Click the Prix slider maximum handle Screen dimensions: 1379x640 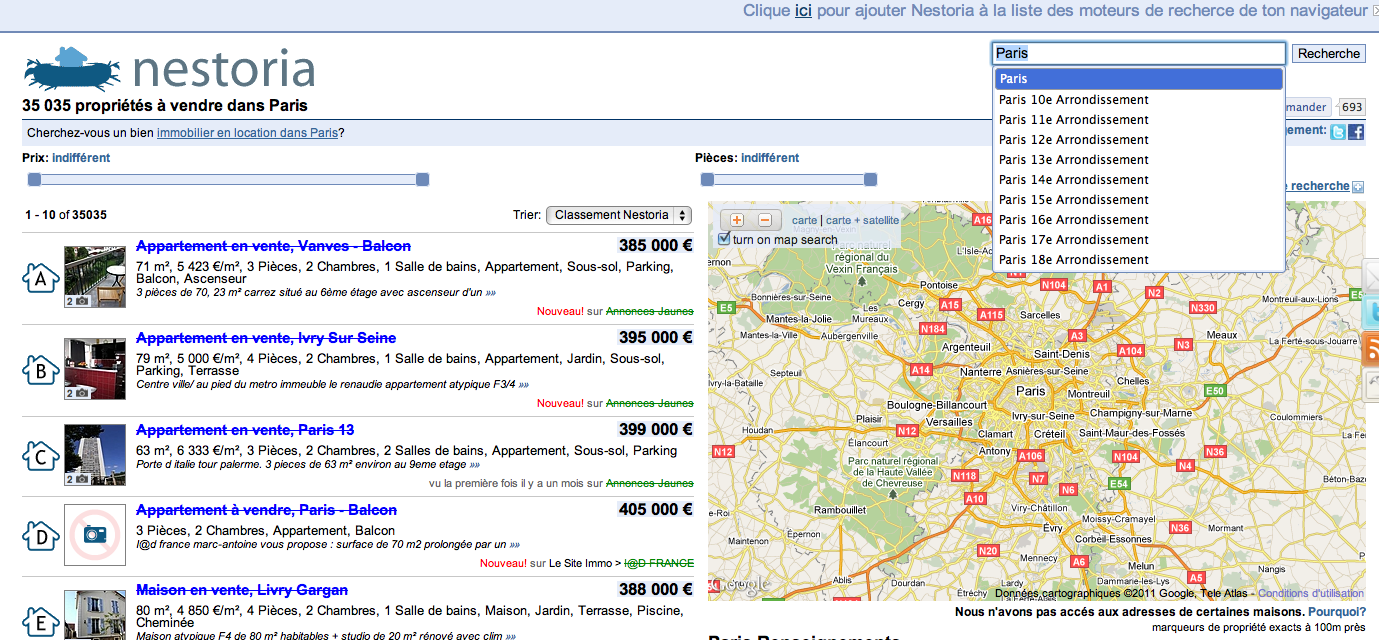(x=422, y=180)
